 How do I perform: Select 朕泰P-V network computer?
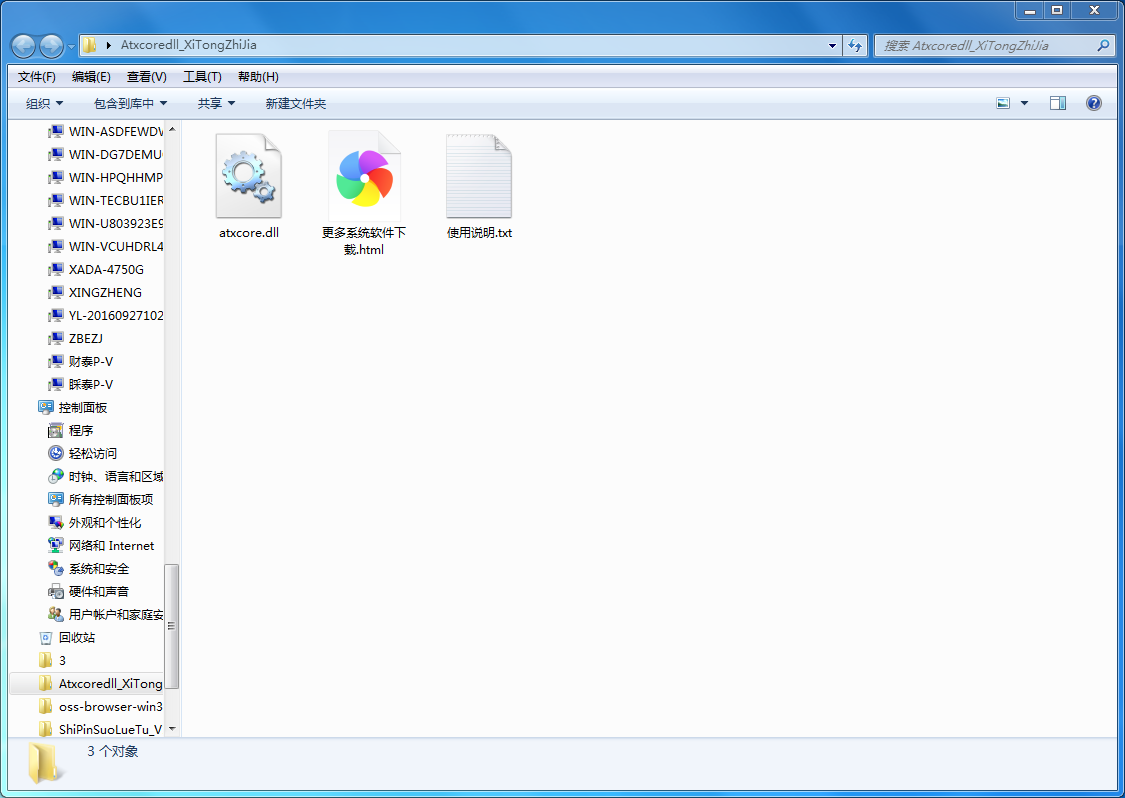[x=80, y=384]
